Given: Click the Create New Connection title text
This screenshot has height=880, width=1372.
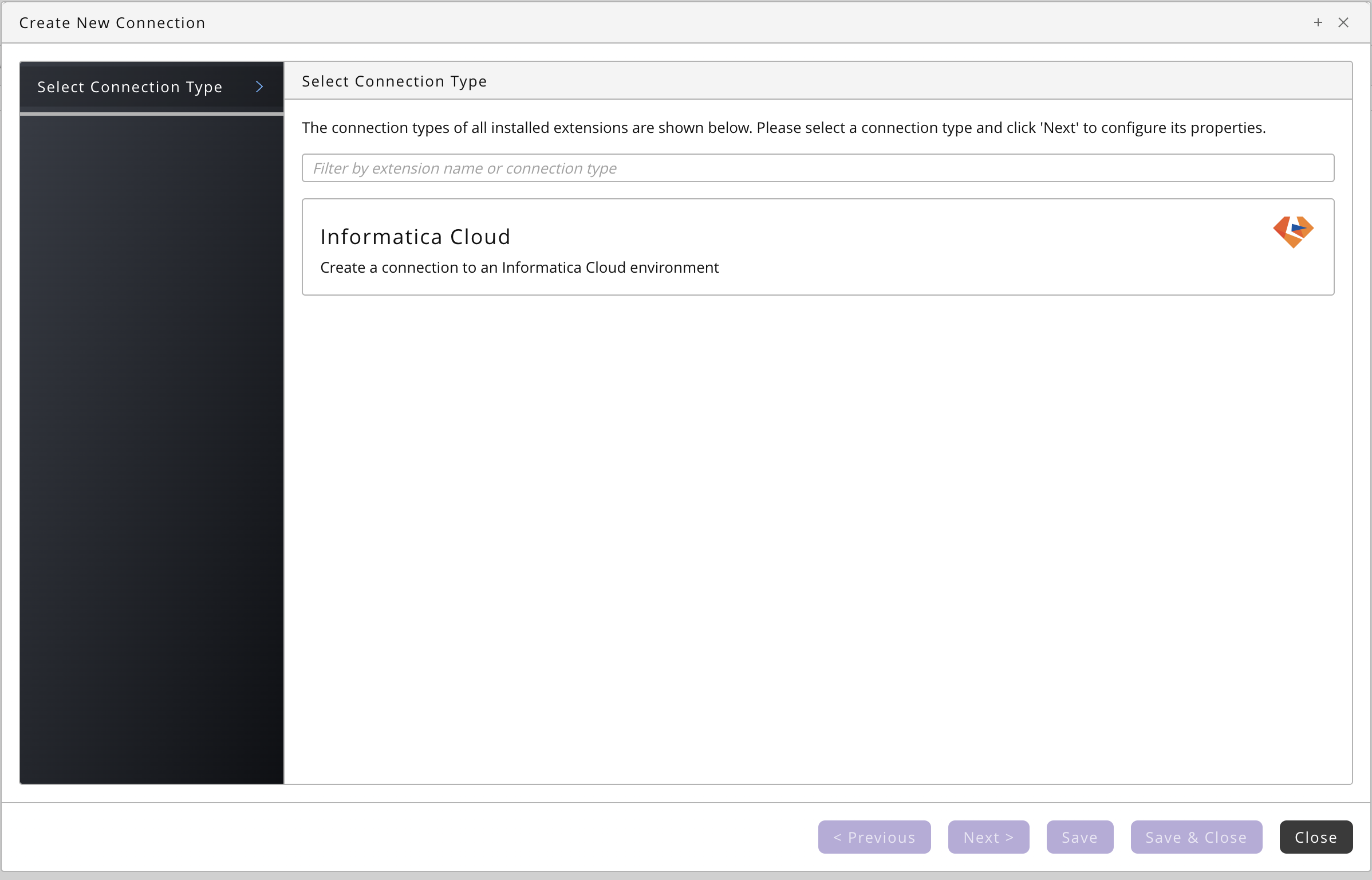Looking at the screenshot, I should pos(112,23).
